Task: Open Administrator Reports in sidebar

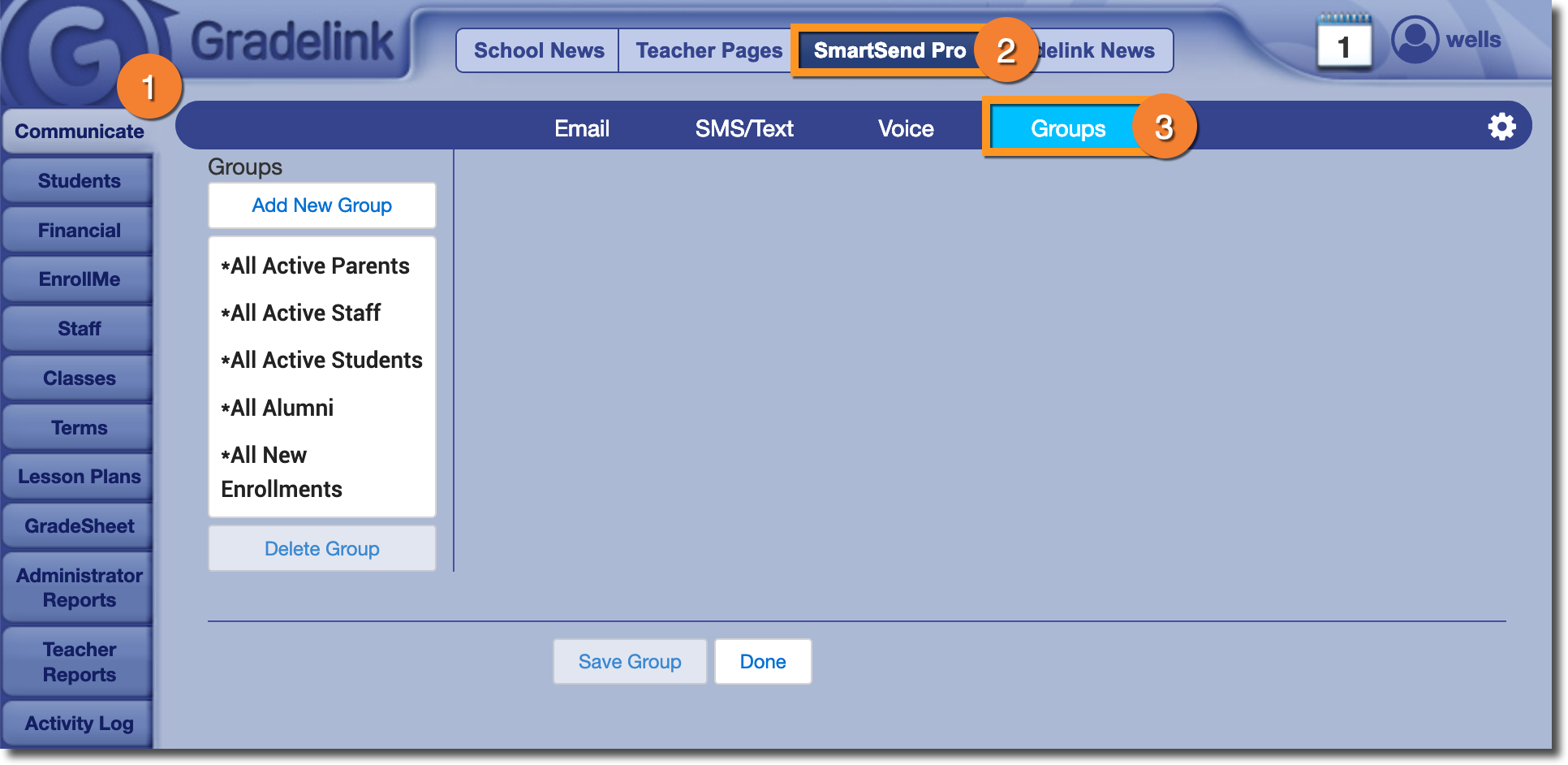Action: pos(79,588)
